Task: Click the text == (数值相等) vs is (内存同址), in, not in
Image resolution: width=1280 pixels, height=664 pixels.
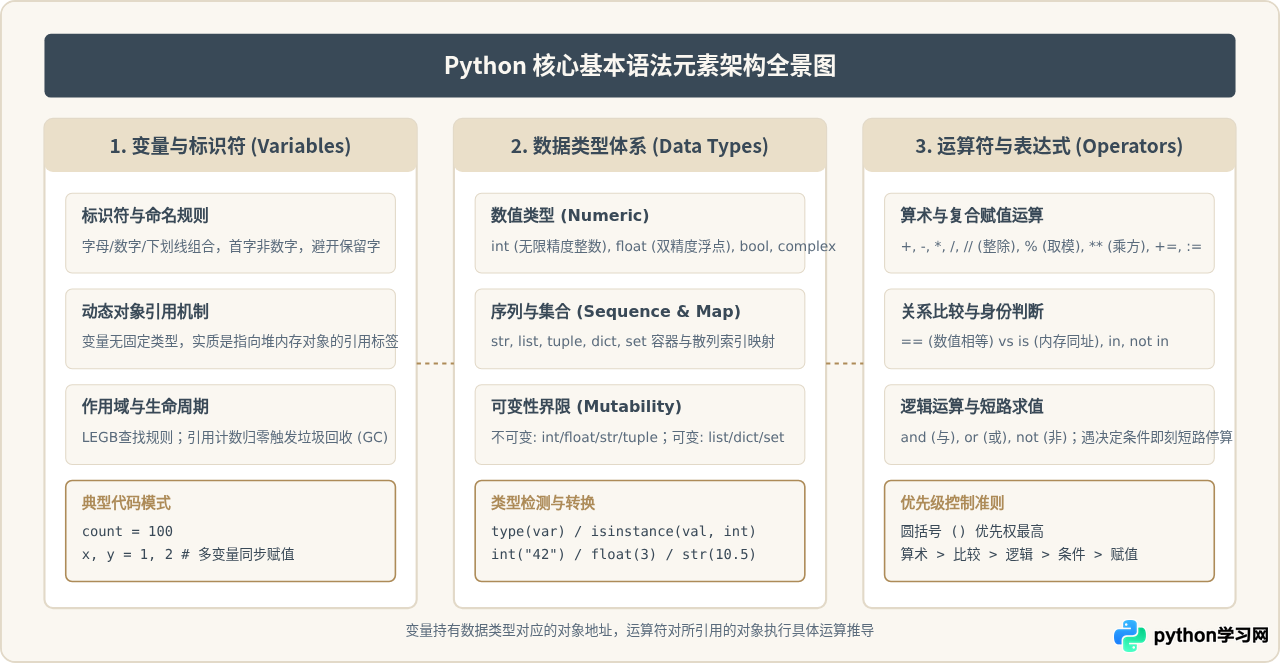Action: tap(1035, 342)
